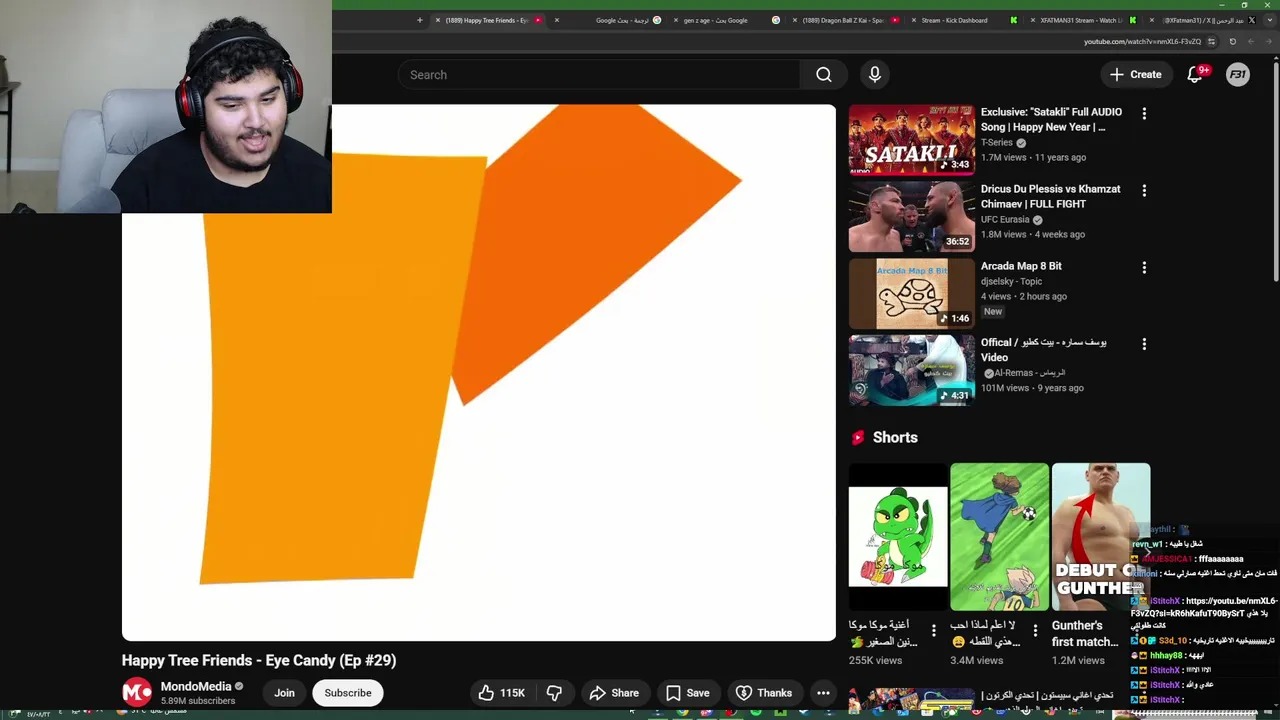The width and height of the screenshot is (1280, 720).
Task: Open Satakli video thumbnail
Action: 912,140
